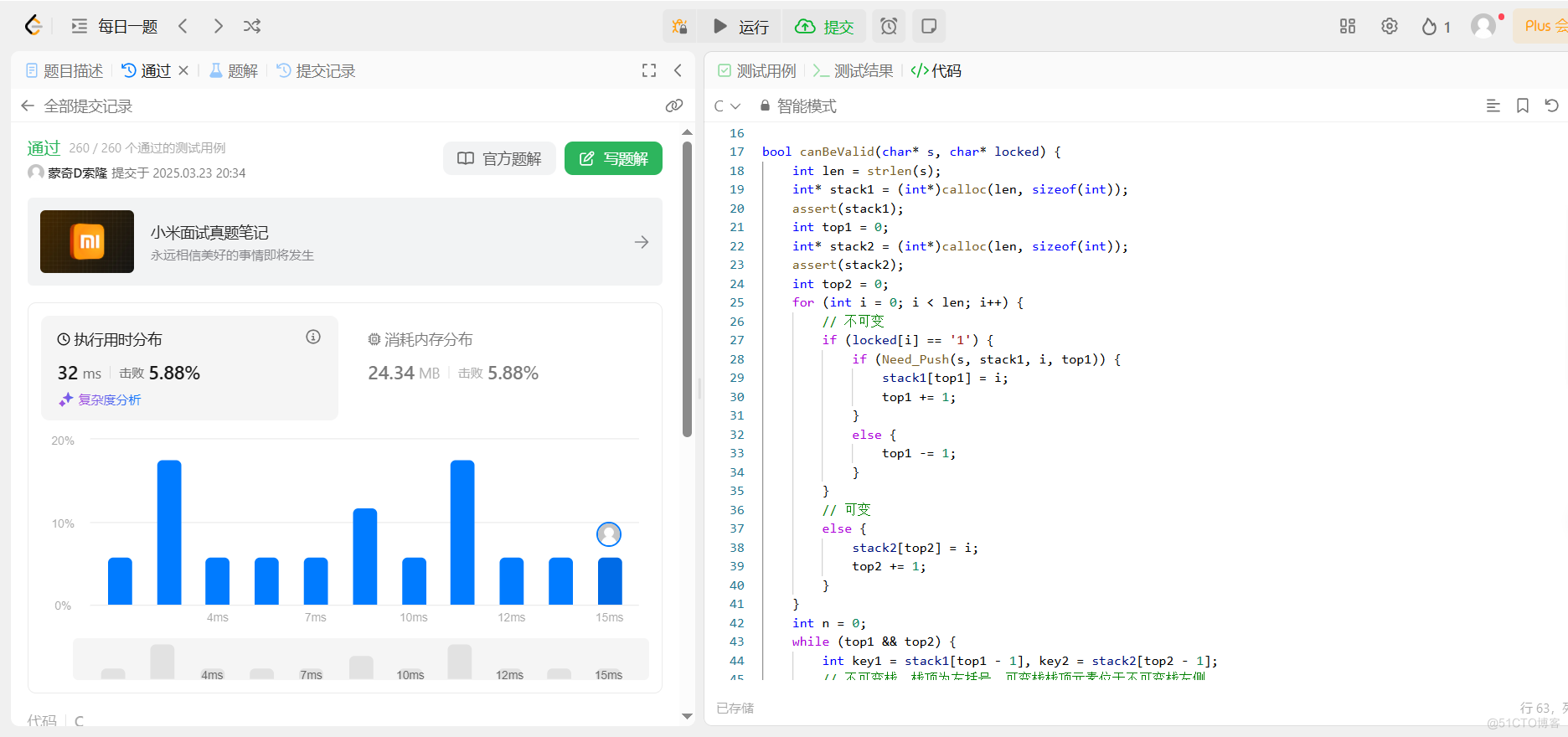Open 复杂度分析 complexity analysis
Viewport: 1568px width, 737px height.
[x=101, y=400]
